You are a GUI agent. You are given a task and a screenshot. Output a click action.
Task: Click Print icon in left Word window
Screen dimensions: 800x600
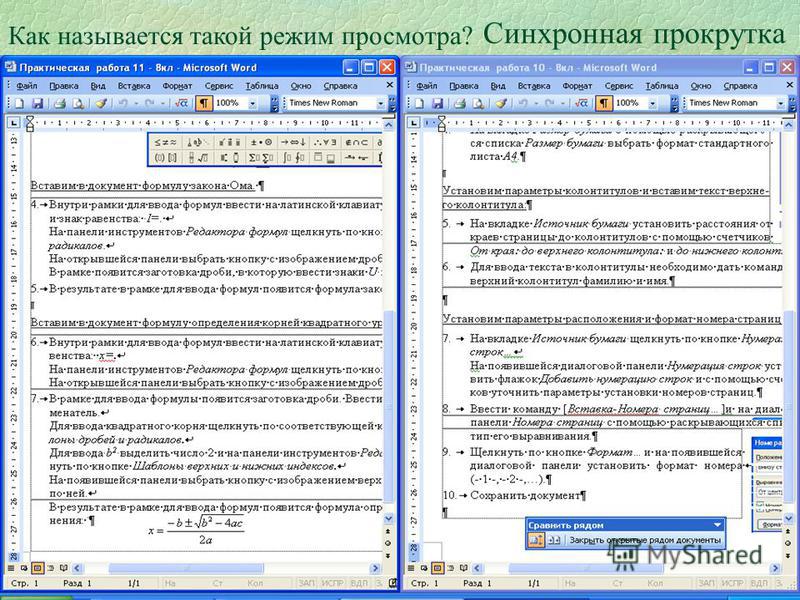(x=60, y=104)
